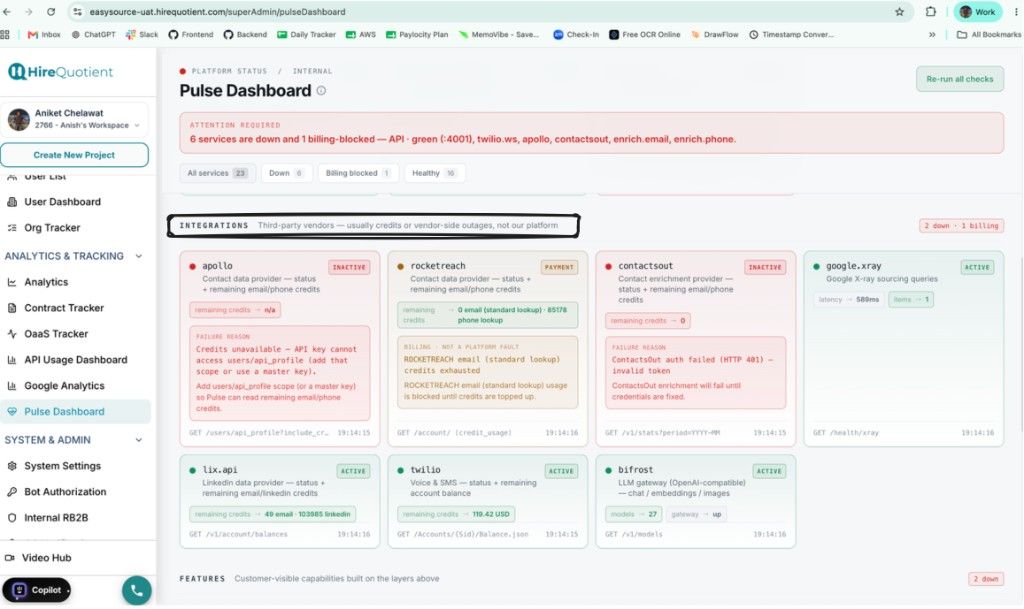Open the MemoVibe bookmark
Screen dimensions: 1024x609
tap(499, 35)
